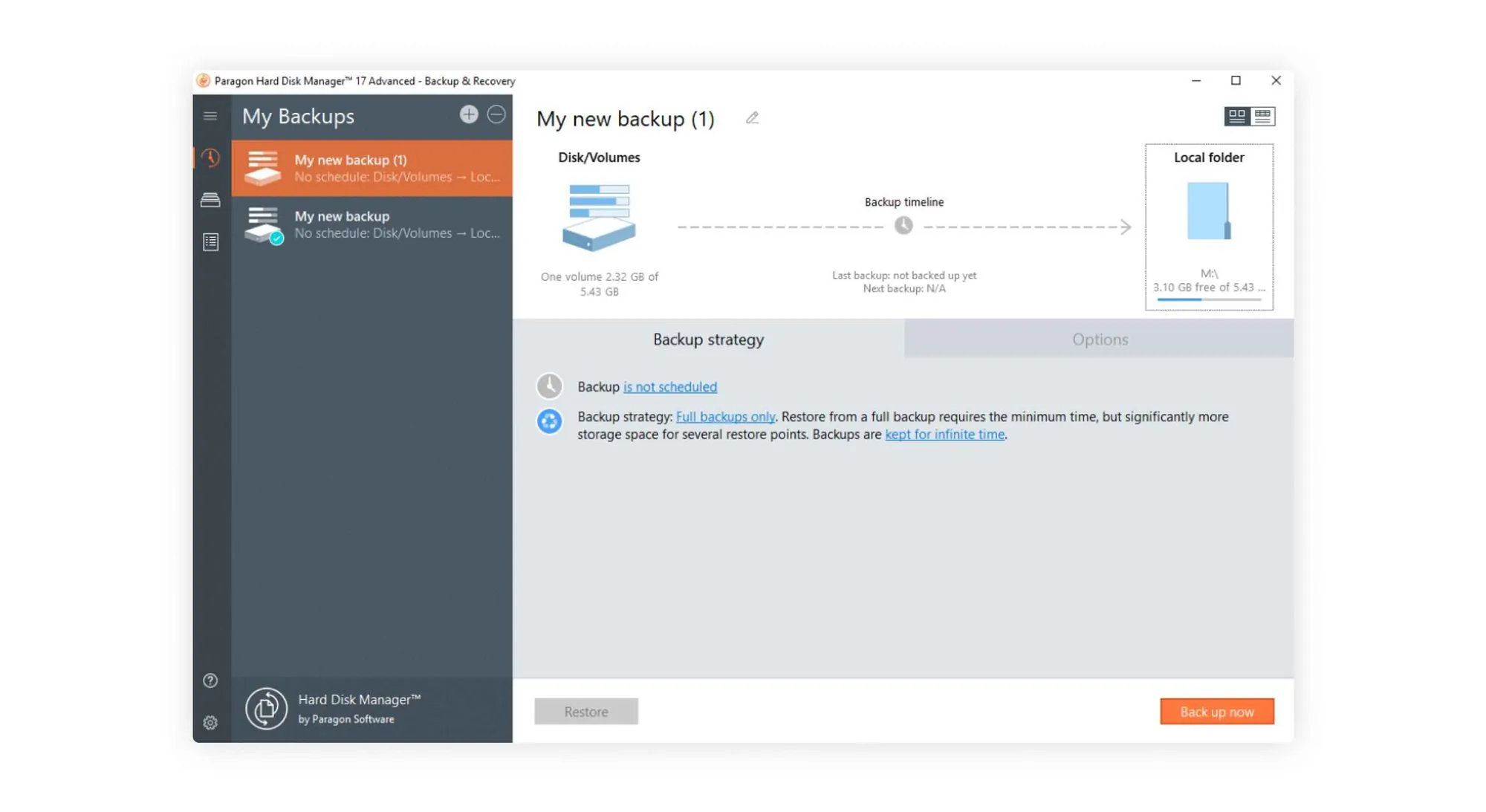Screen dimensions: 1486x812
Task: Add a new backup with plus icon
Action: (x=468, y=114)
